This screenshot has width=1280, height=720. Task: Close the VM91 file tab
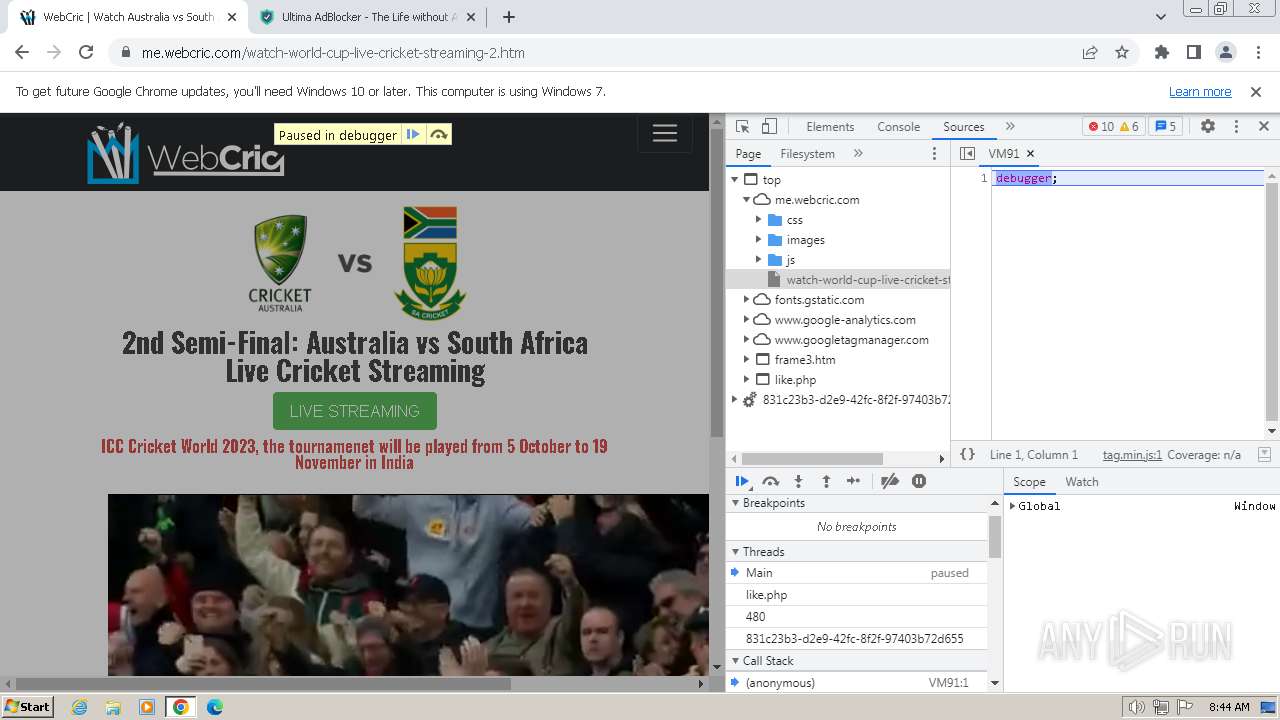pyautogui.click(x=1030, y=154)
